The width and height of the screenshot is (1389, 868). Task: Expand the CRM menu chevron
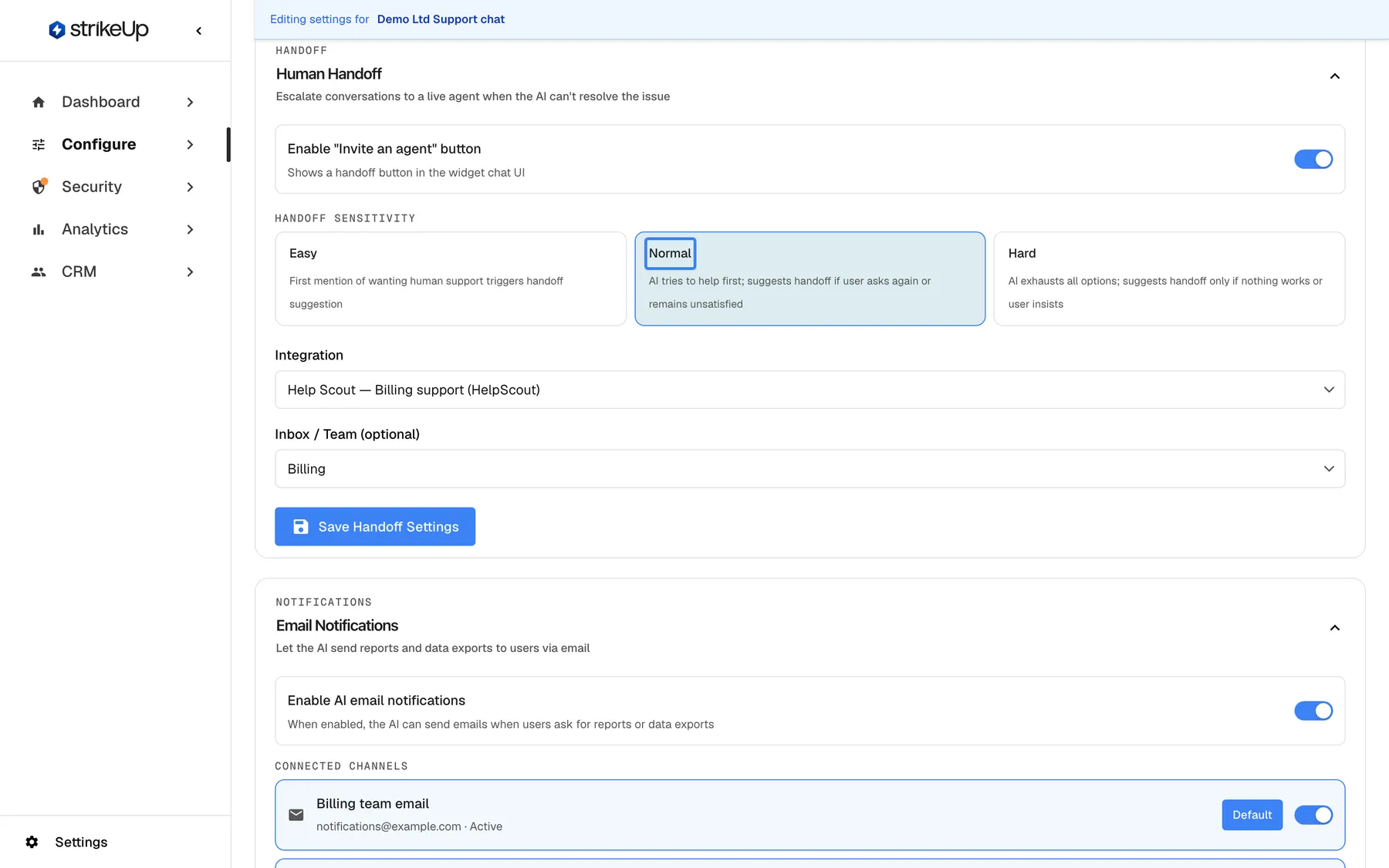tap(190, 272)
